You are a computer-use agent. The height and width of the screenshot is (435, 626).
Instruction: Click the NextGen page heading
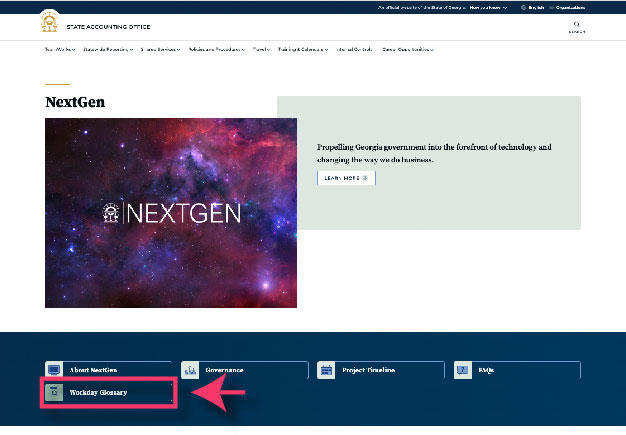(75, 102)
